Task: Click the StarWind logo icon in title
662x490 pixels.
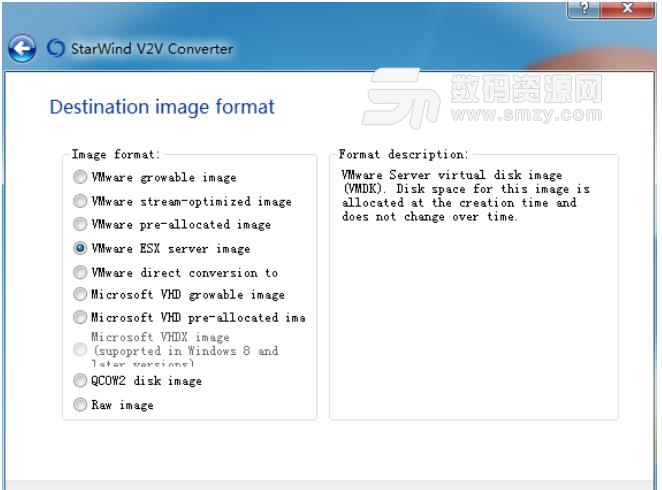Action: [56, 48]
